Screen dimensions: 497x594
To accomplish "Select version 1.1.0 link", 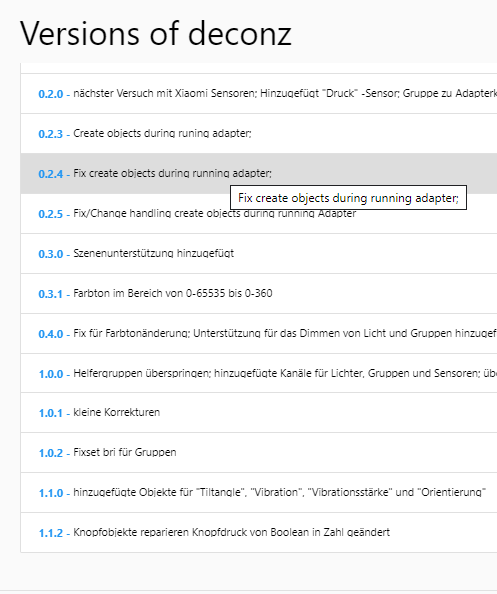I will [51, 493].
